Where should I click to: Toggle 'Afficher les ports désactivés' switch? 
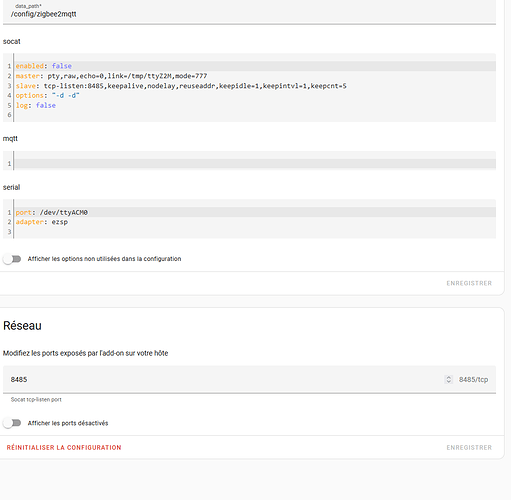(12, 423)
